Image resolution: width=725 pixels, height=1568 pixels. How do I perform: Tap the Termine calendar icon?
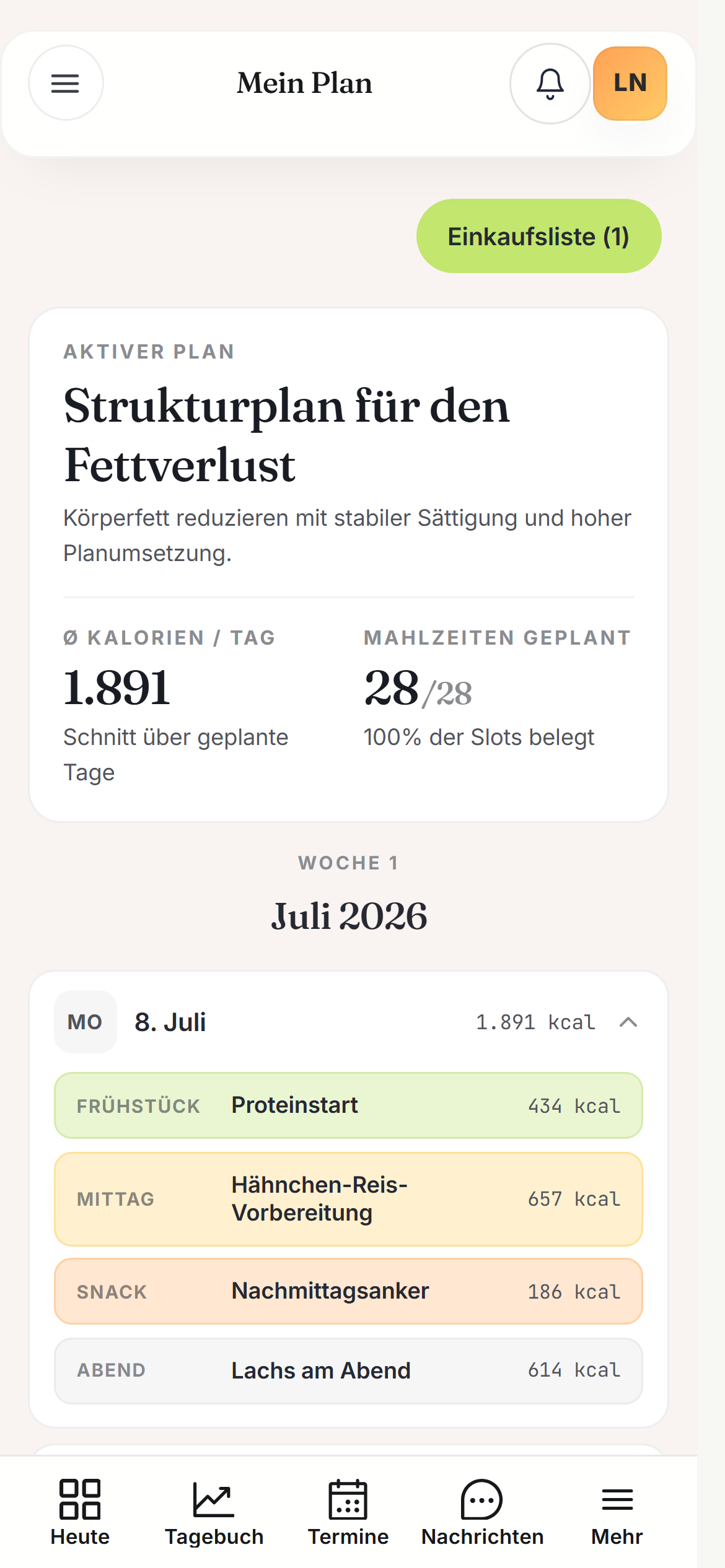[348, 1499]
